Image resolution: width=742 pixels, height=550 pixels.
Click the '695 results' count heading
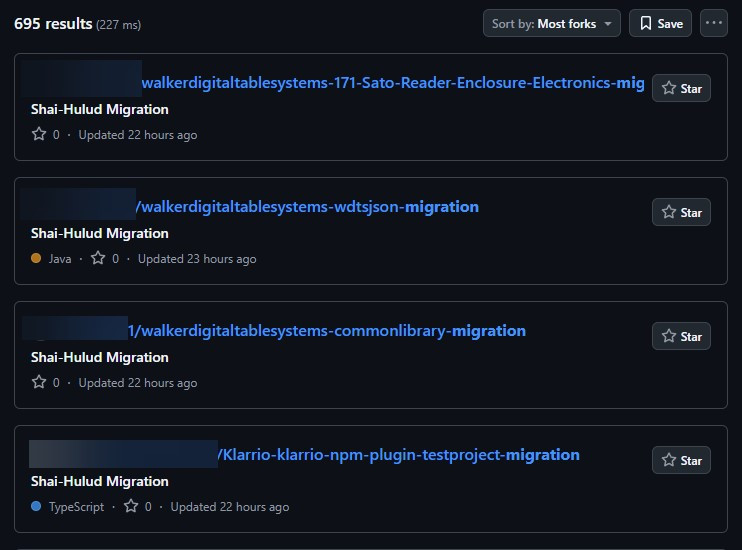[x=53, y=24]
